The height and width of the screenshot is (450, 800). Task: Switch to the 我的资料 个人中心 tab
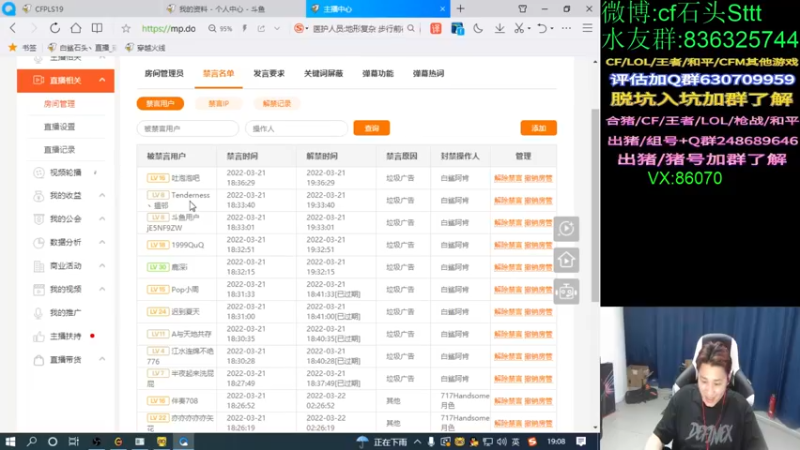222,9
